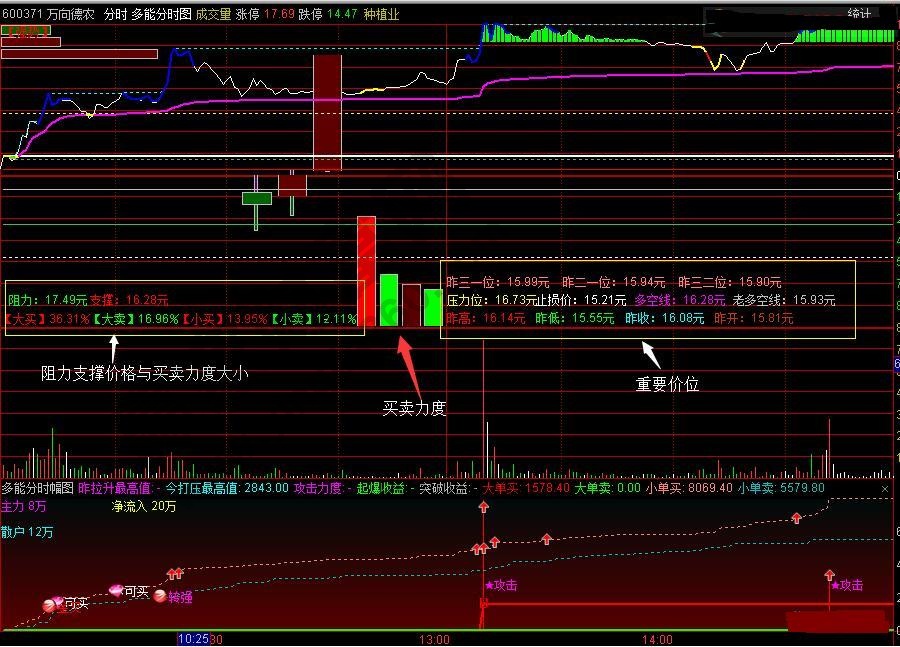The width and height of the screenshot is (900, 647).
Task: Click the stock name 600371 万向德农
Action: point(48,14)
